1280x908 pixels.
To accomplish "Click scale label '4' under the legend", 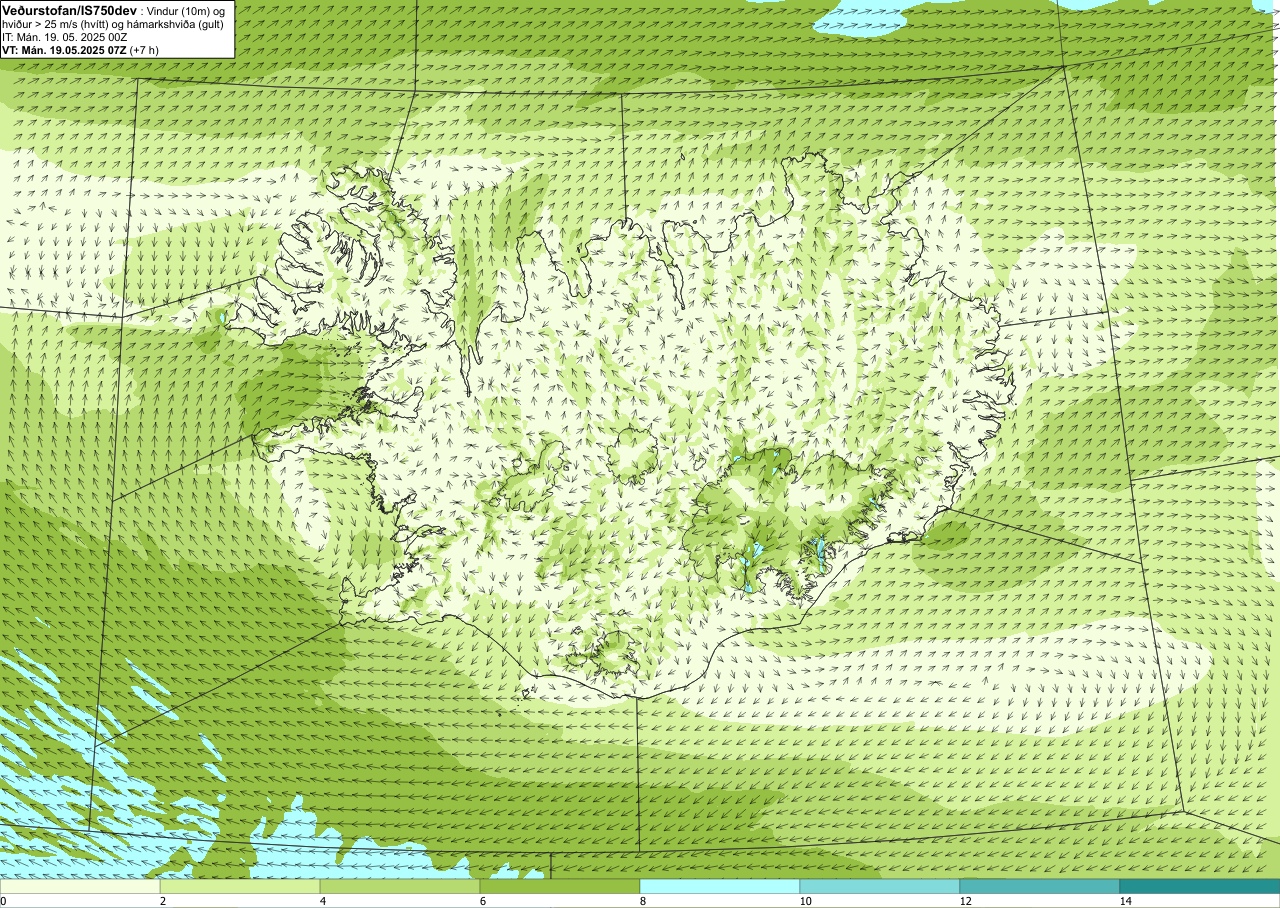I will pyautogui.click(x=323, y=901).
